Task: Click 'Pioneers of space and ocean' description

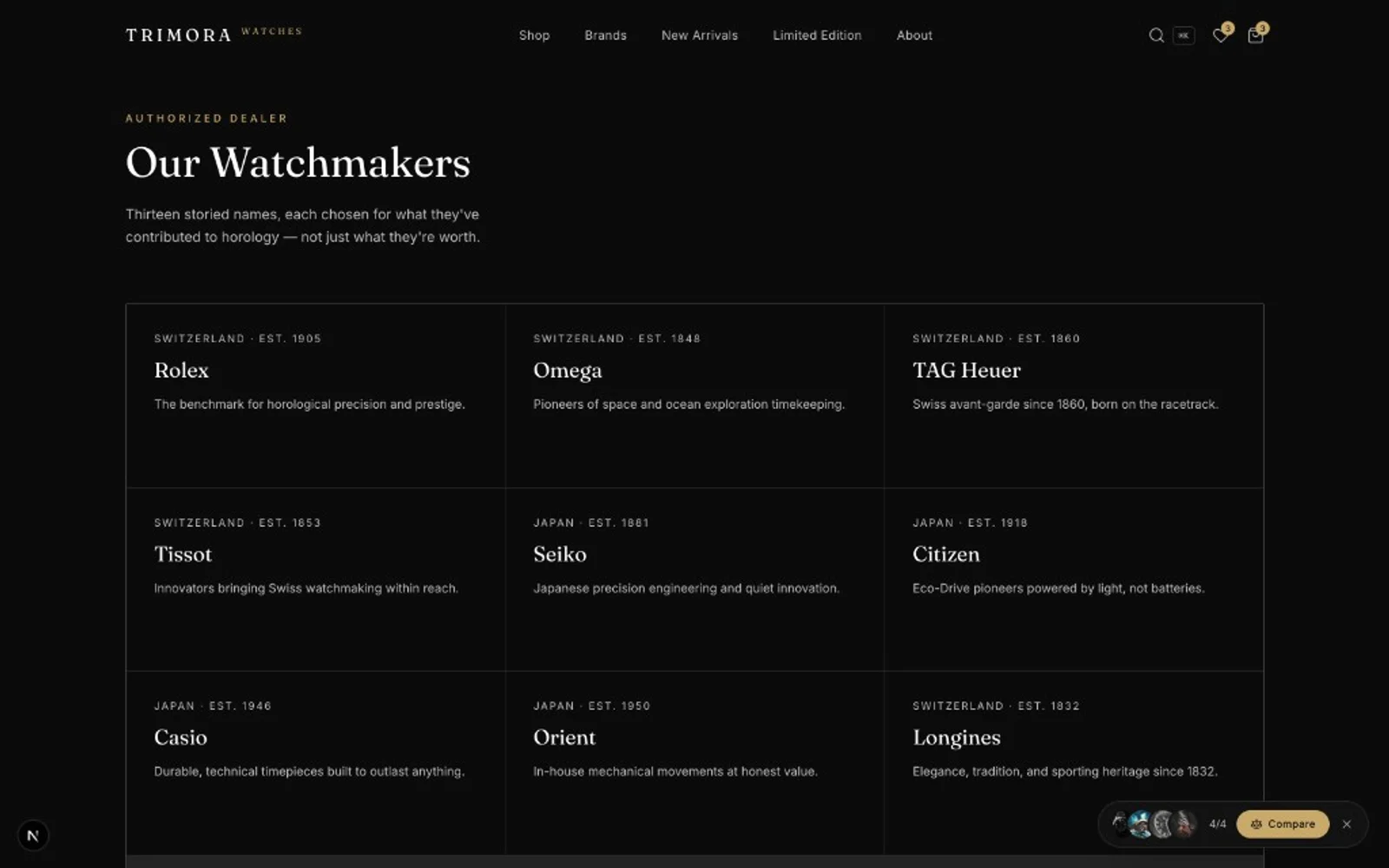Action: tap(688, 404)
